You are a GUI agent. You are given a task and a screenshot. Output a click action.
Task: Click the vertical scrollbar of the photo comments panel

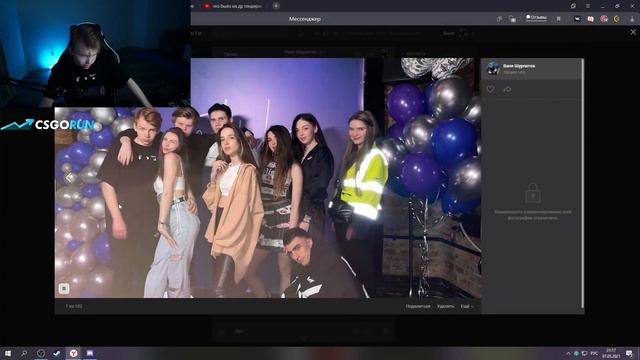coord(582,184)
